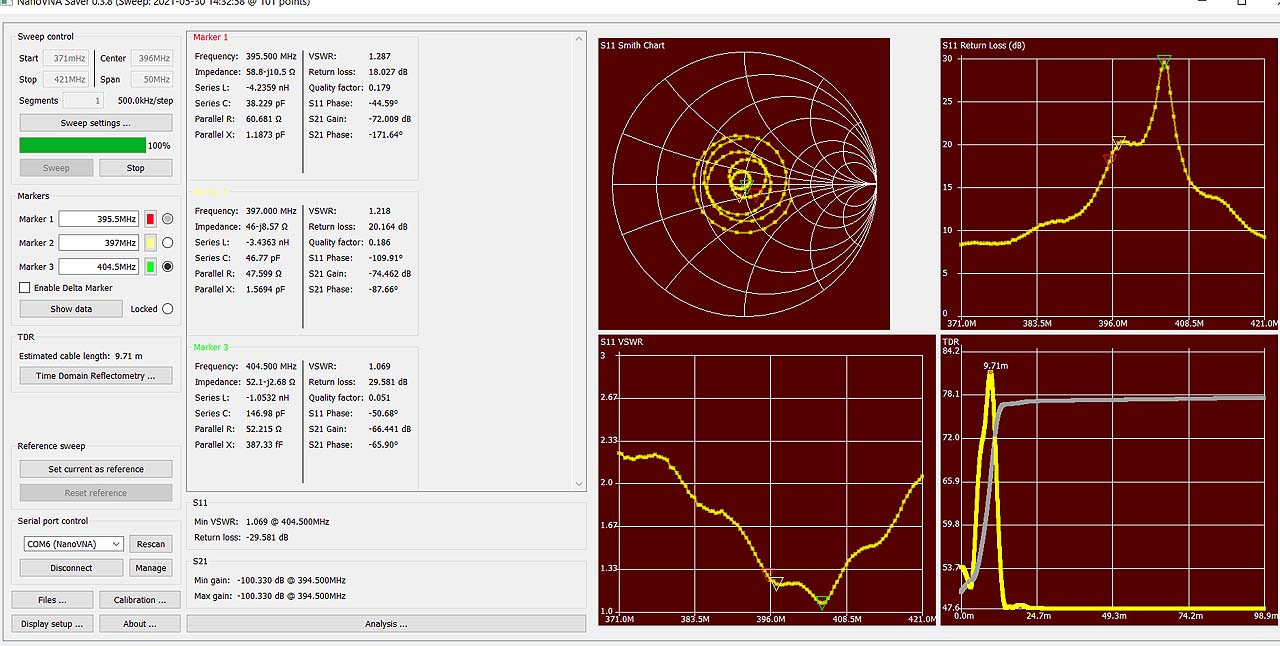
Task: Set current sweep as reference
Action: click(x=96, y=469)
